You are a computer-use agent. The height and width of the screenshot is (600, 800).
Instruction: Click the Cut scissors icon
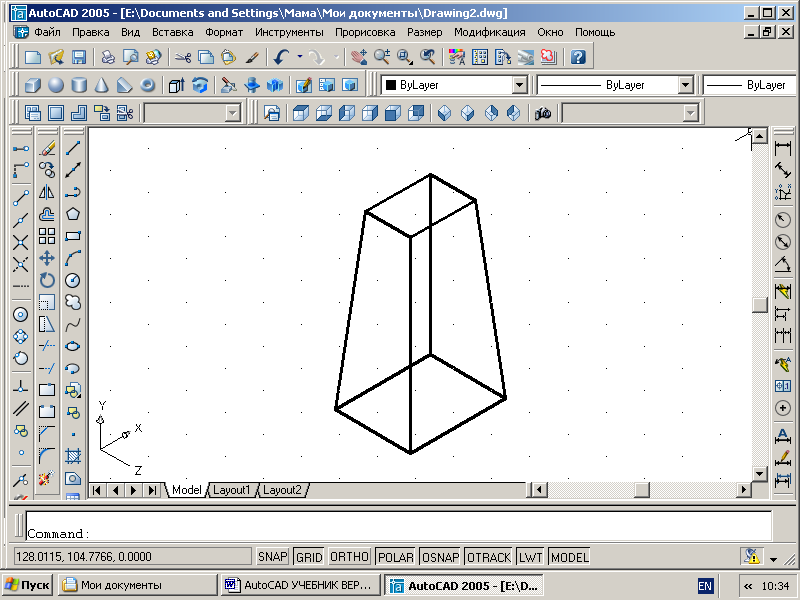pyautogui.click(x=183, y=57)
